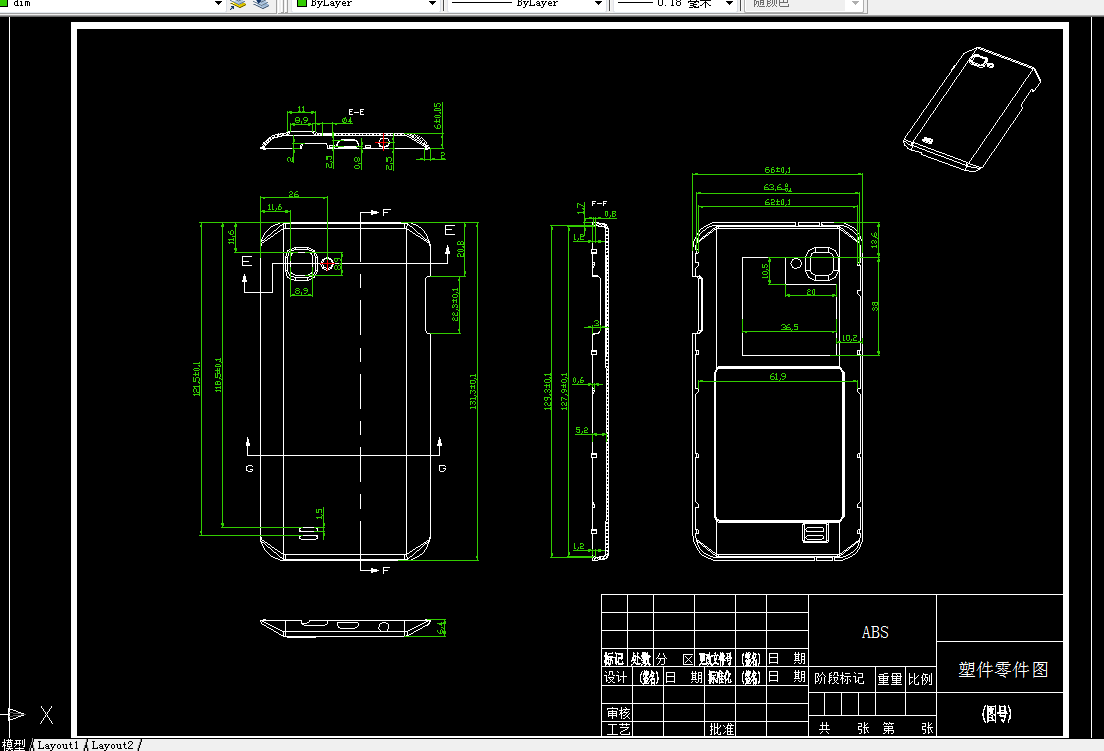Select the 审核 cell in title block

pyautogui.click(x=618, y=713)
